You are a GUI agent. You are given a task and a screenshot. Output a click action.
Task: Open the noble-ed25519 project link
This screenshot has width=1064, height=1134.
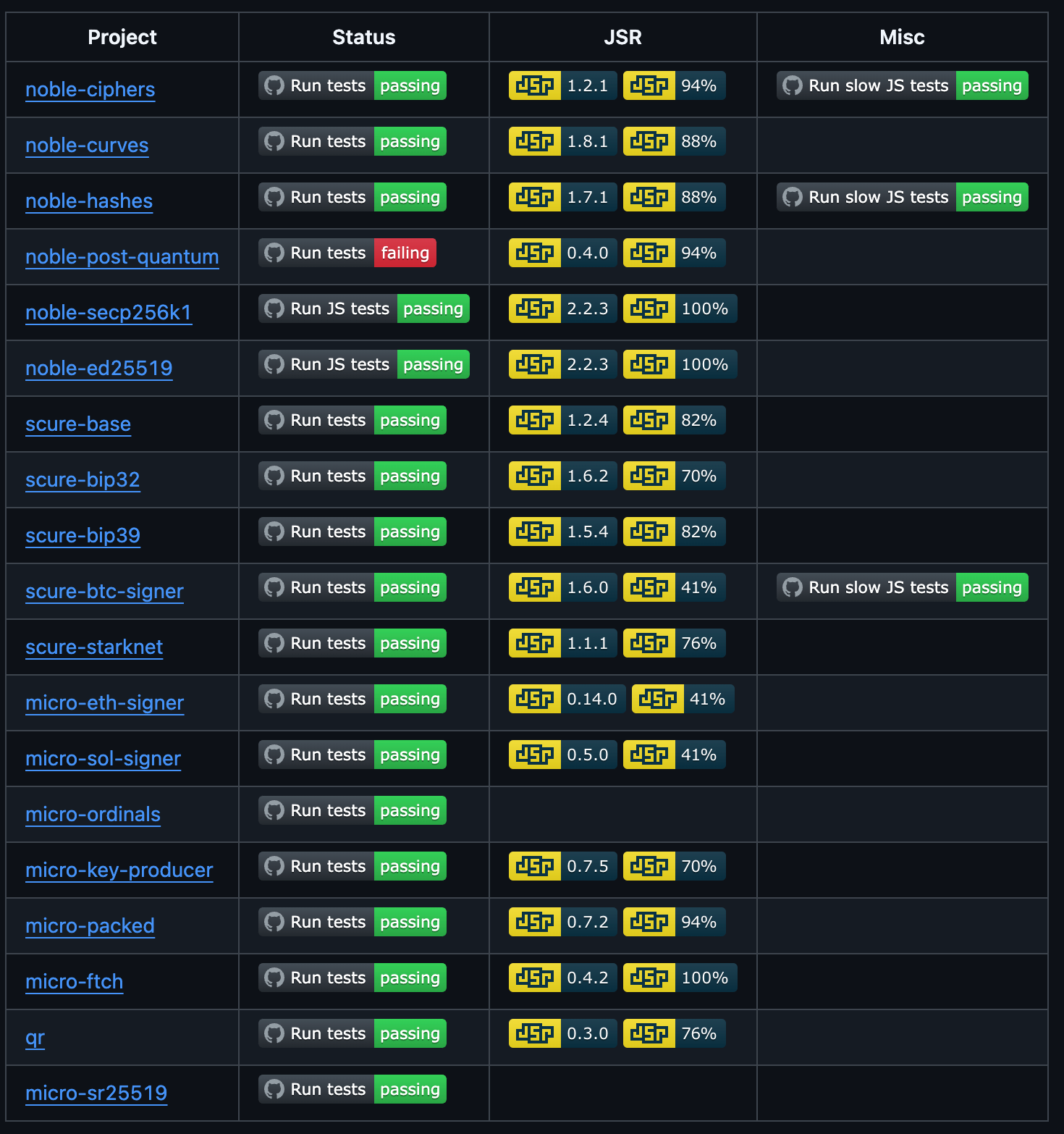click(99, 369)
